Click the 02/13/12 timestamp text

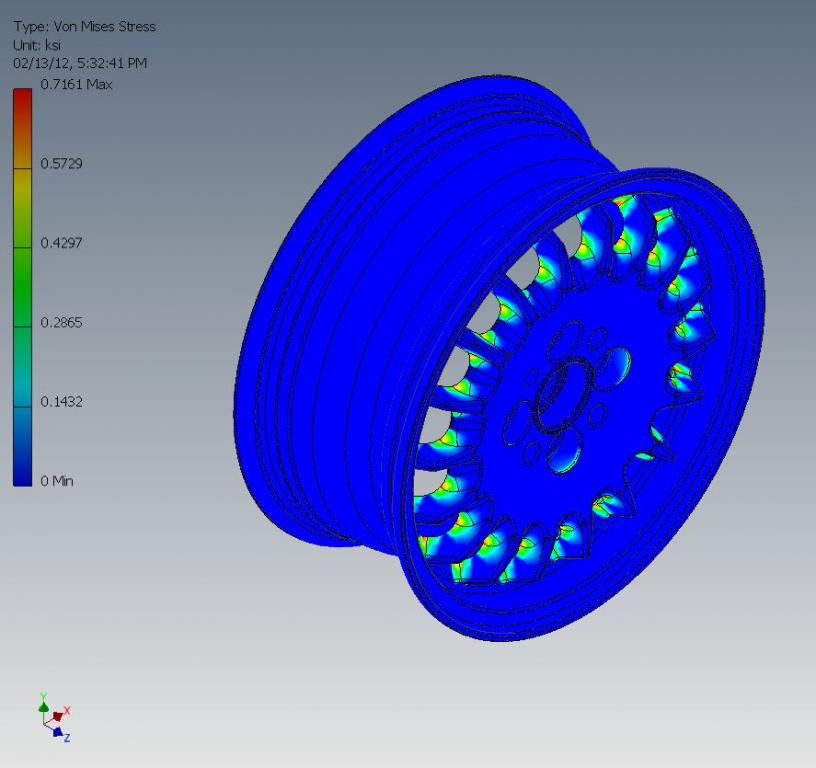pos(80,63)
